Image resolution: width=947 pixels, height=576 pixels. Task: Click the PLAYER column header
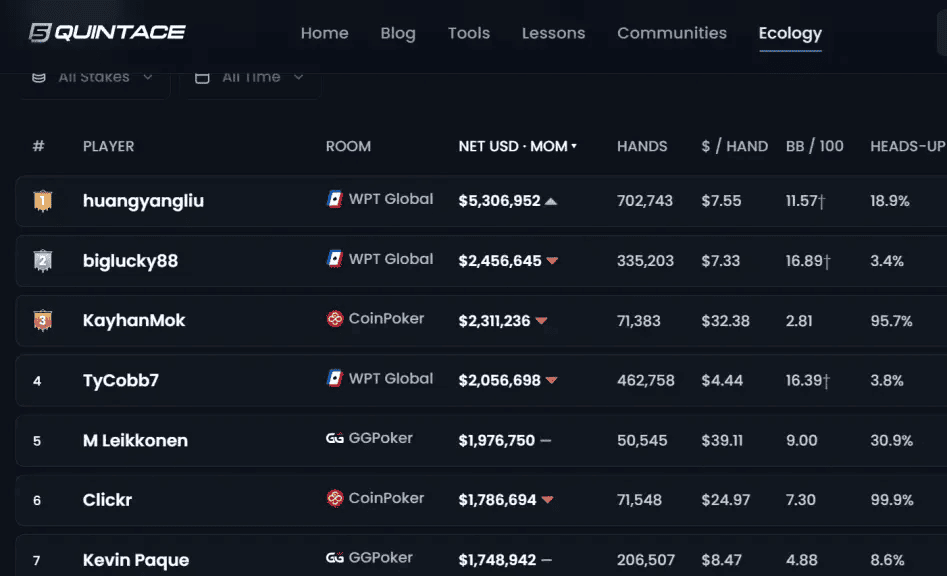[109, 146]
